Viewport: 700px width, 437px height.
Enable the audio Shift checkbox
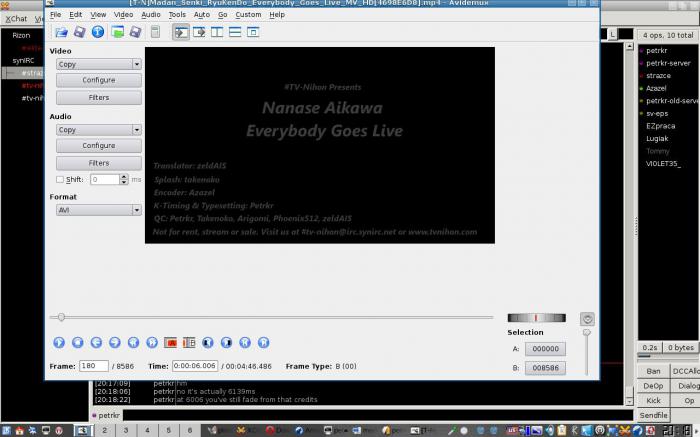[x=60, y=179]
